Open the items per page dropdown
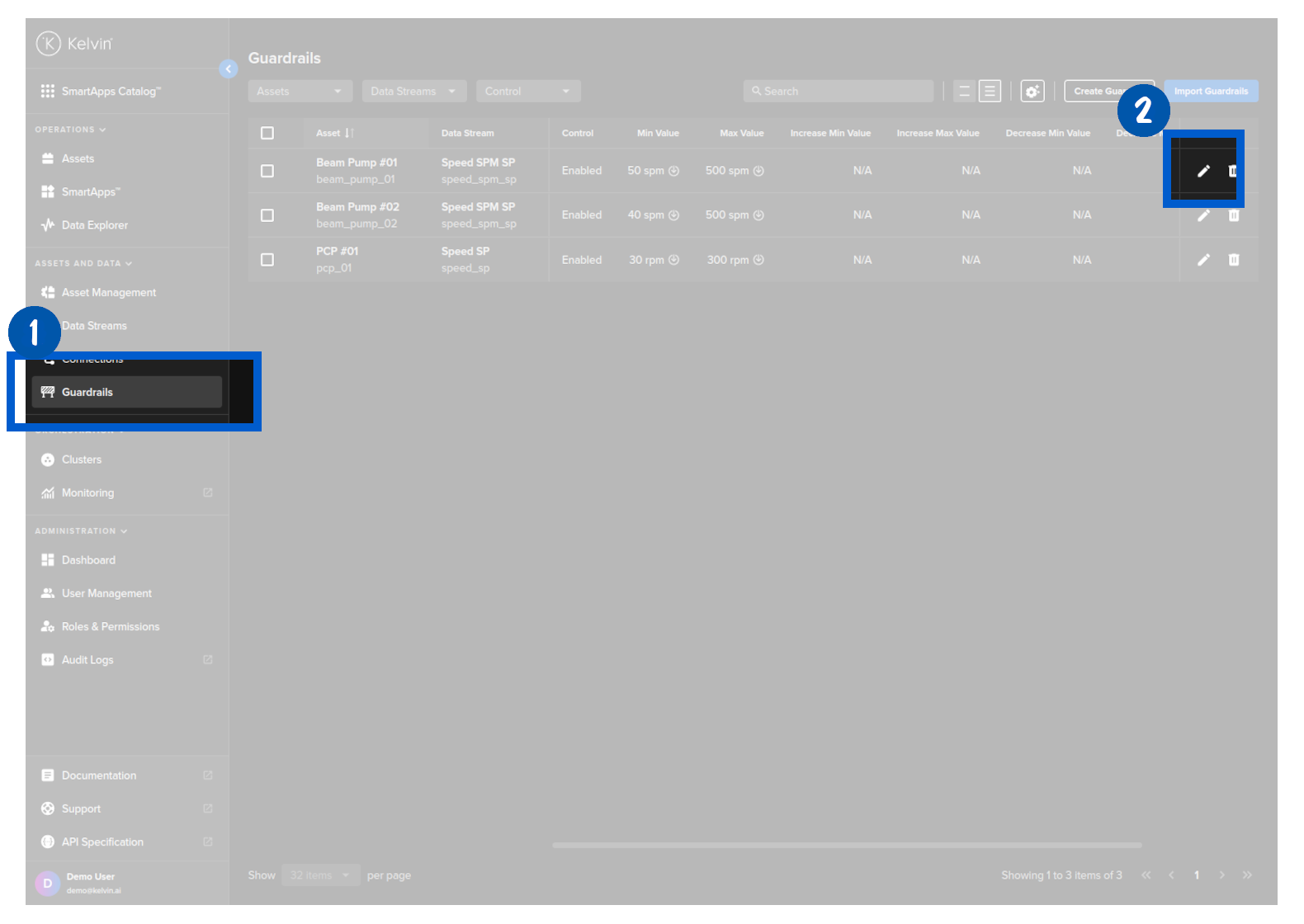 point(320,875)
